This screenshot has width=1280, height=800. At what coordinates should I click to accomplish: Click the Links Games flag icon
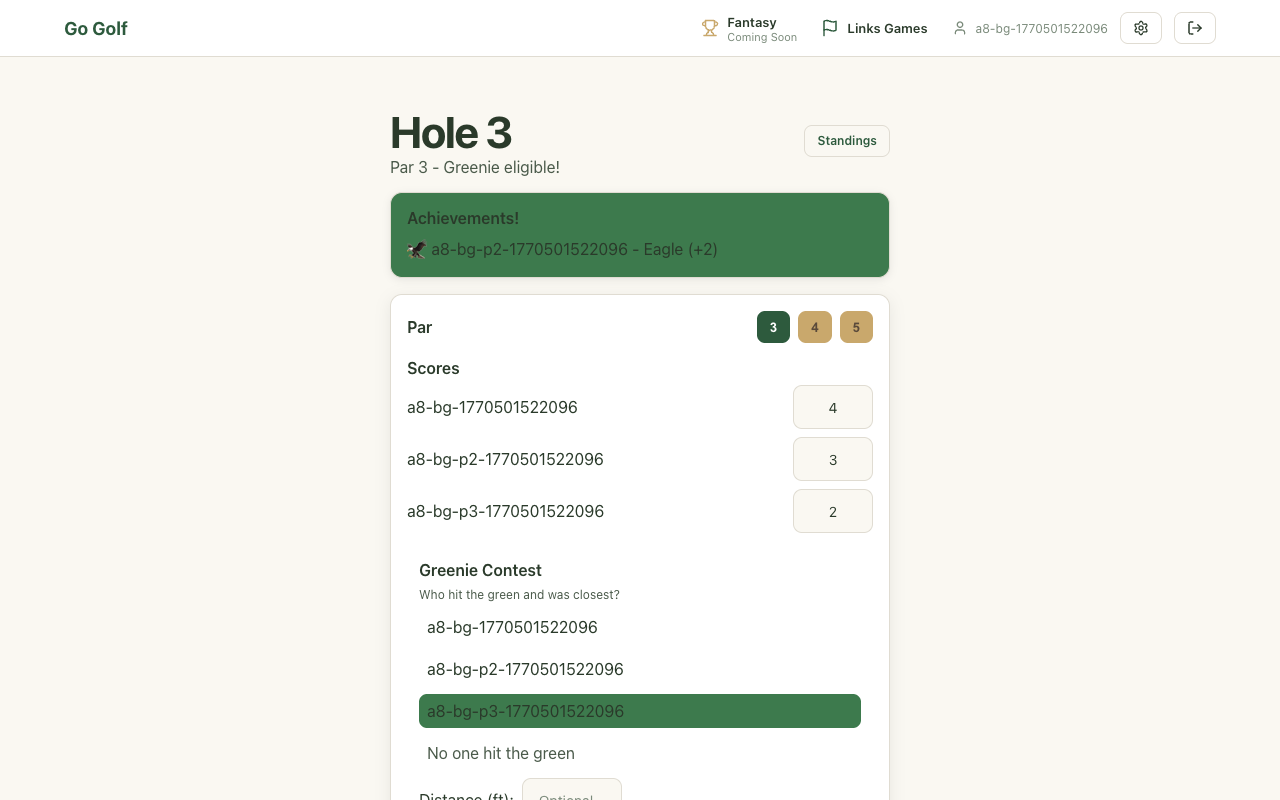pyautogui.click(x=829, y=29)
